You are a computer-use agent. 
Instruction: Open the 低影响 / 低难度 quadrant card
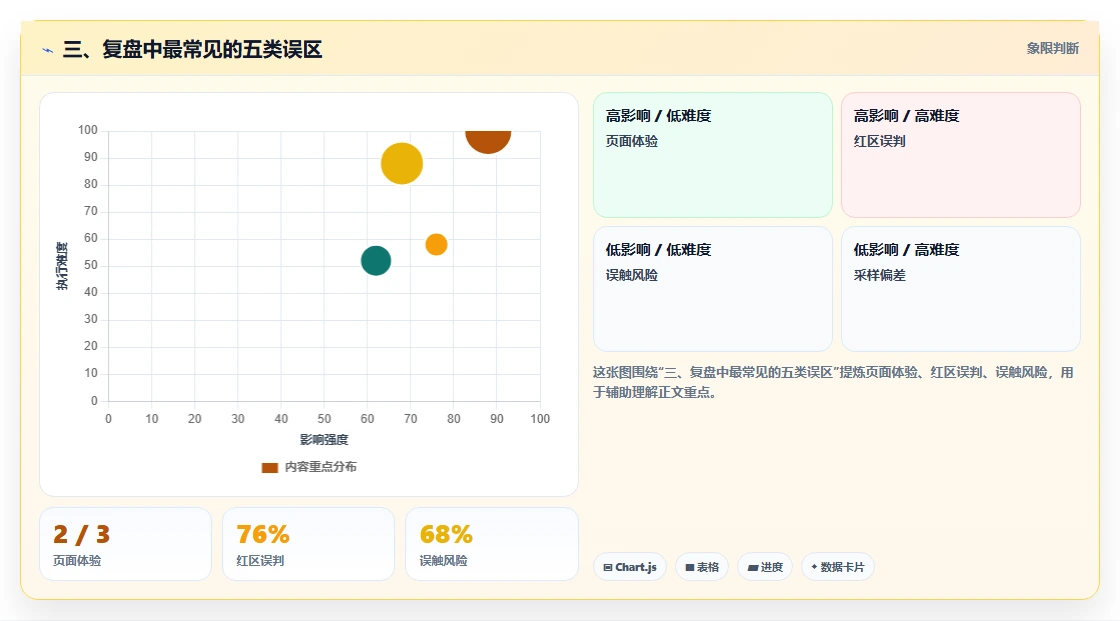[x=713, y=289]
